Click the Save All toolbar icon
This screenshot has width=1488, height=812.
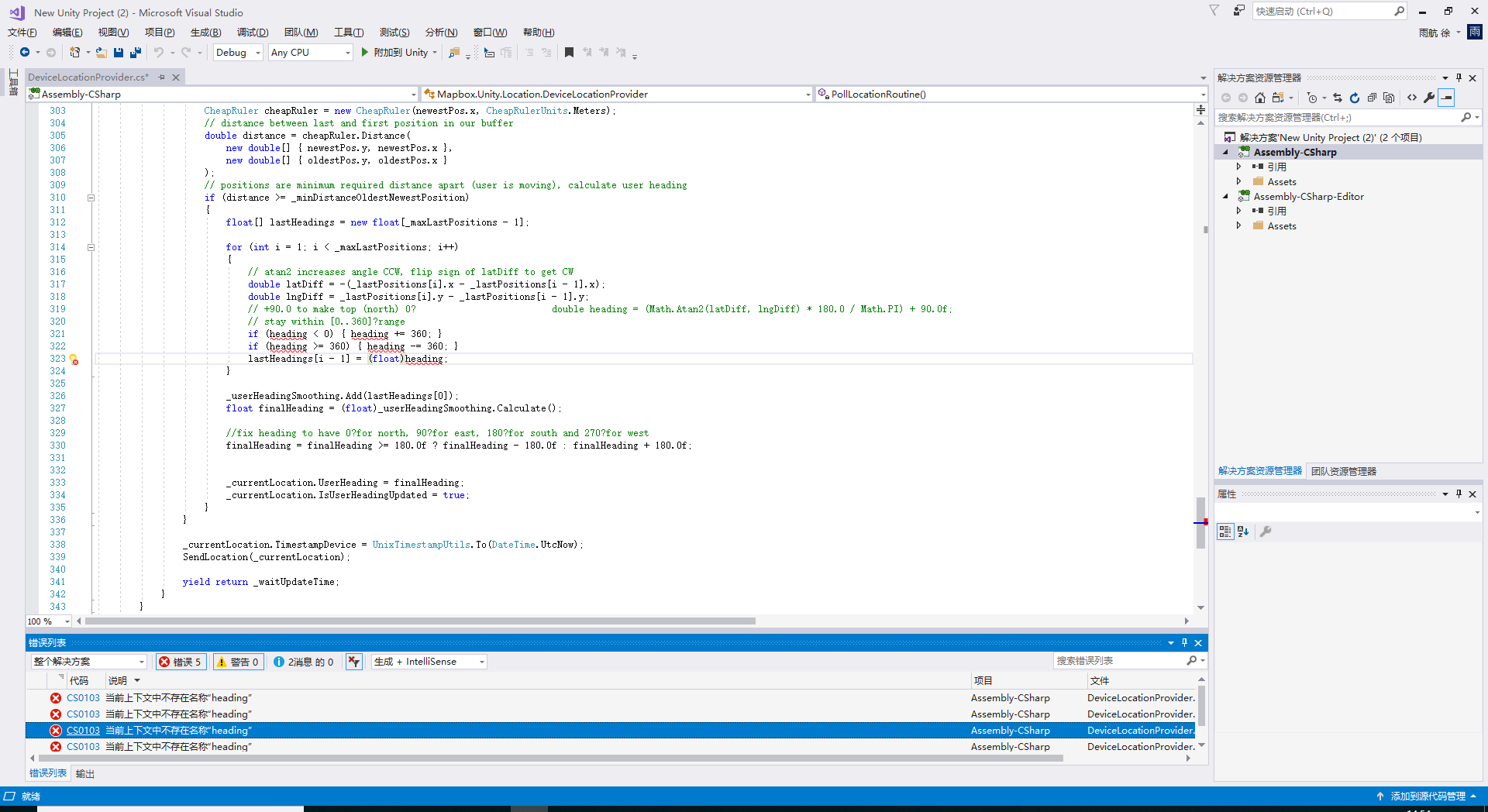[136, 53]
